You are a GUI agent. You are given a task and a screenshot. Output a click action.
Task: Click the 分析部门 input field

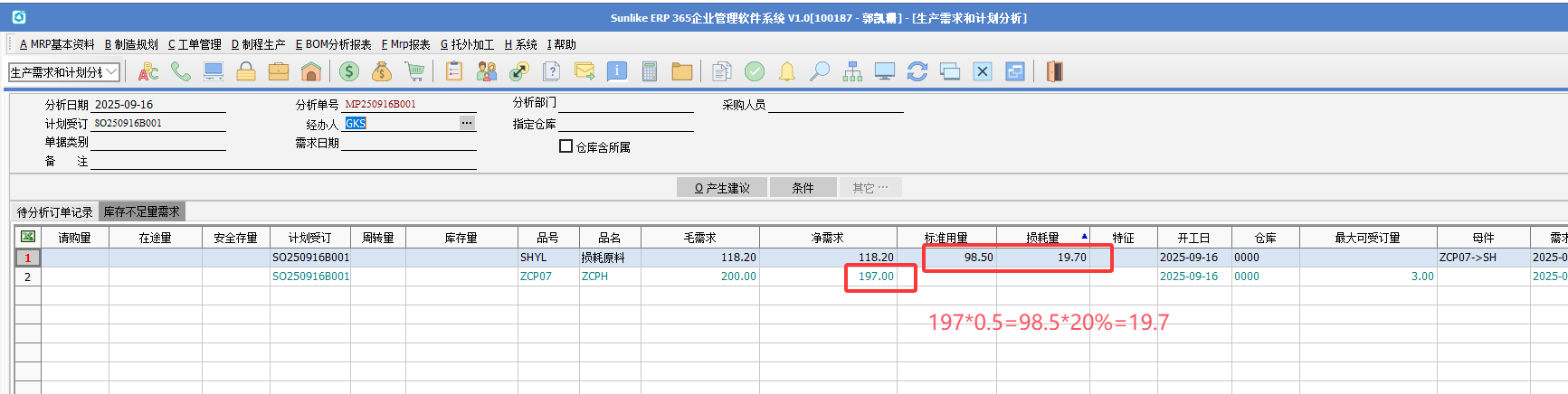[x=625, y=104]
